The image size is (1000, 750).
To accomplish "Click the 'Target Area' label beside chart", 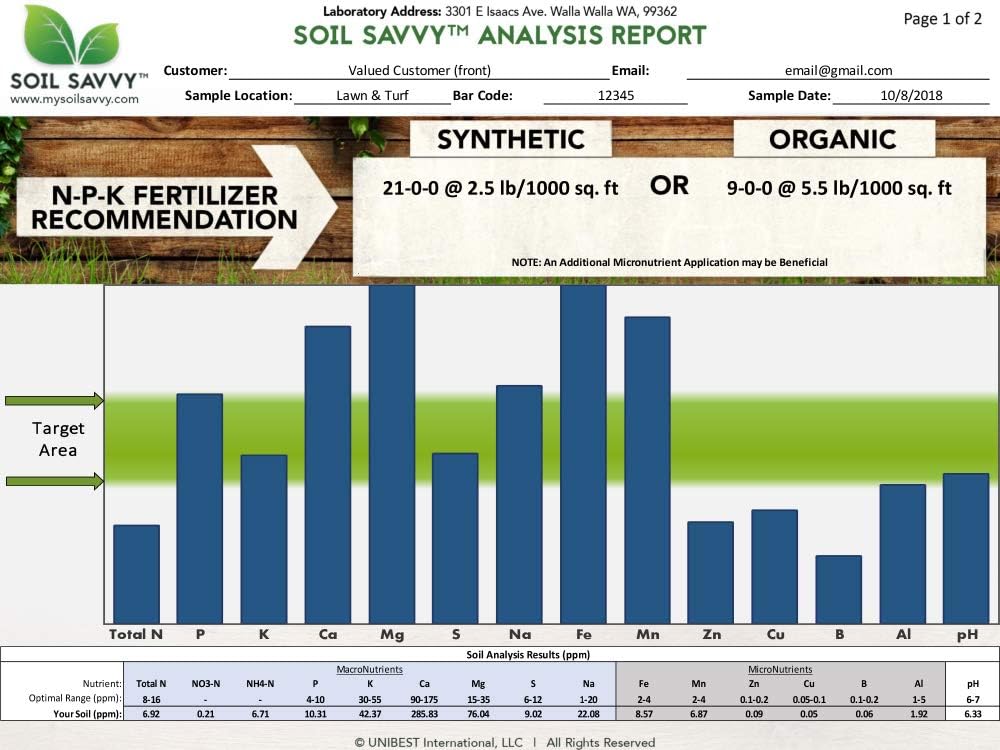I will tap(57, 439).
